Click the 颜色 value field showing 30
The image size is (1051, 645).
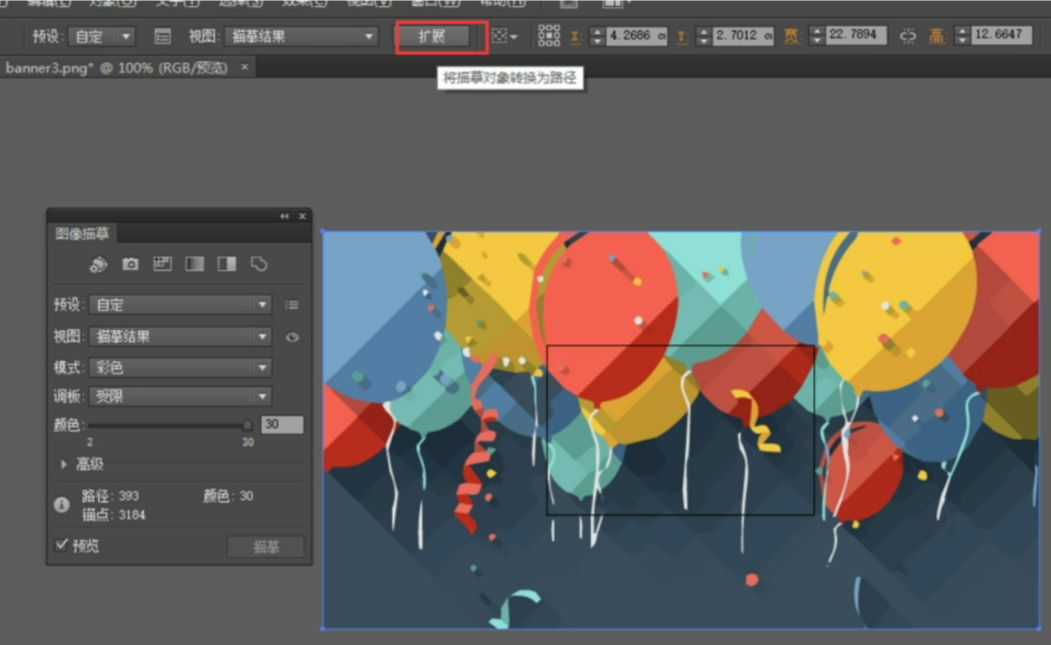(x=282, y=424)
